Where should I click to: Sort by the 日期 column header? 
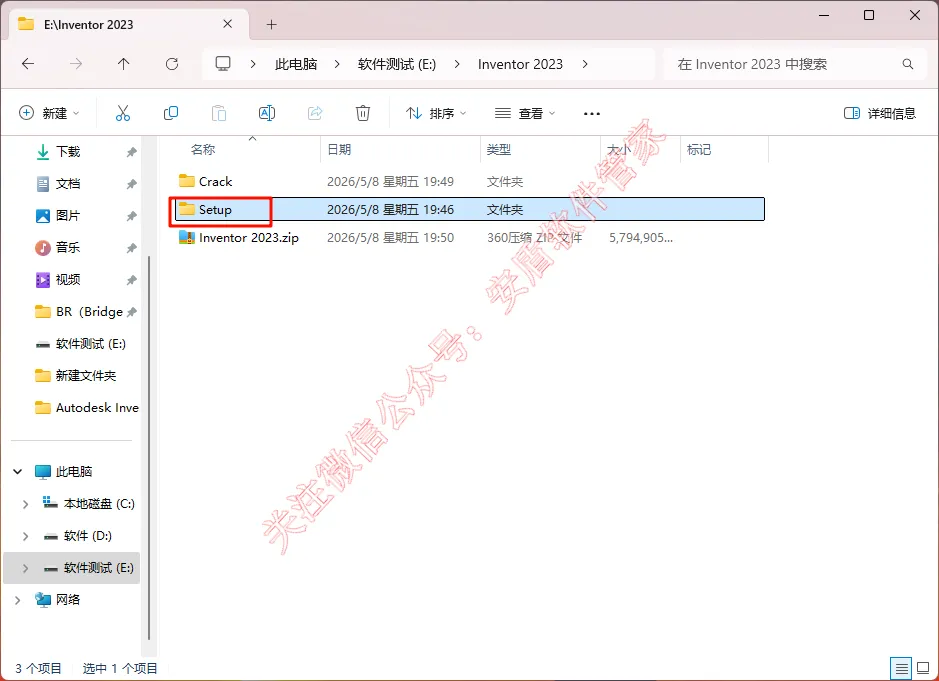click(340, 150)
